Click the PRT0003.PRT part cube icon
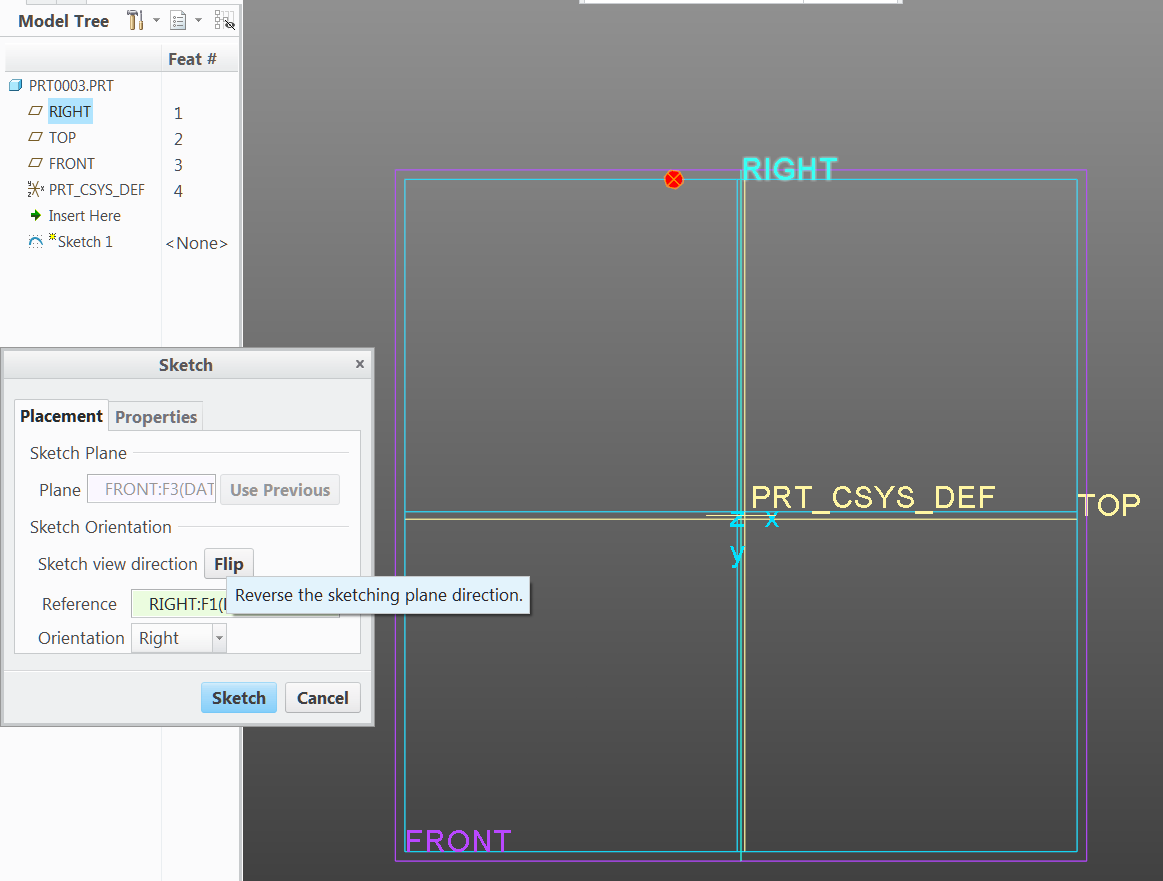This screenshot has width=1163, height=881. pyautogui.click(x=16, y=85)
